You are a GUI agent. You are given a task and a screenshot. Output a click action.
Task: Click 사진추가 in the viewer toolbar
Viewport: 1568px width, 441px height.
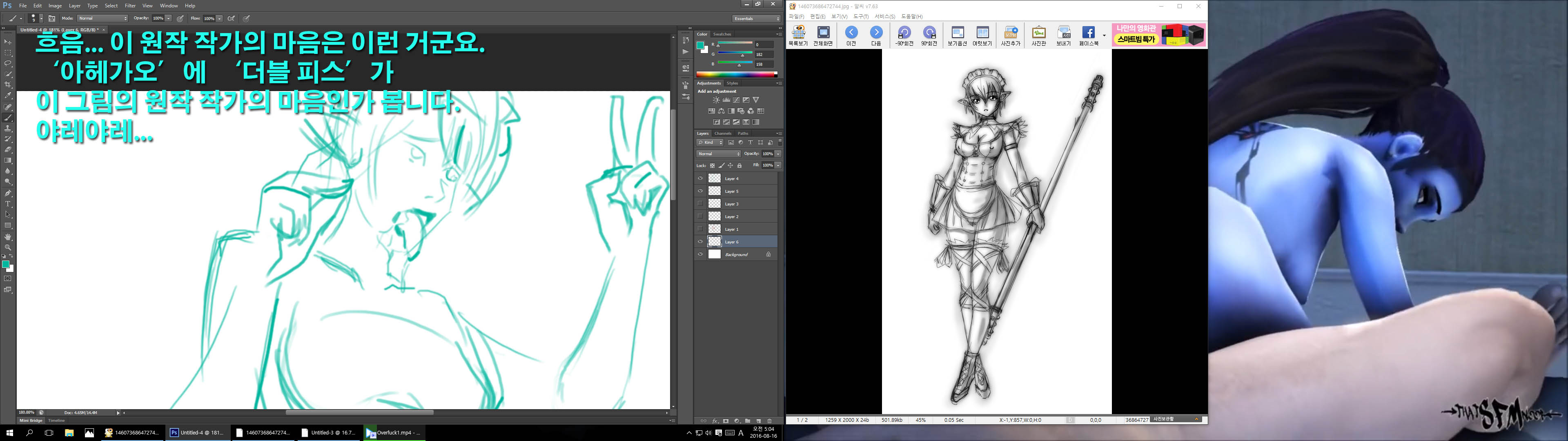click(x=1011, y=36)
